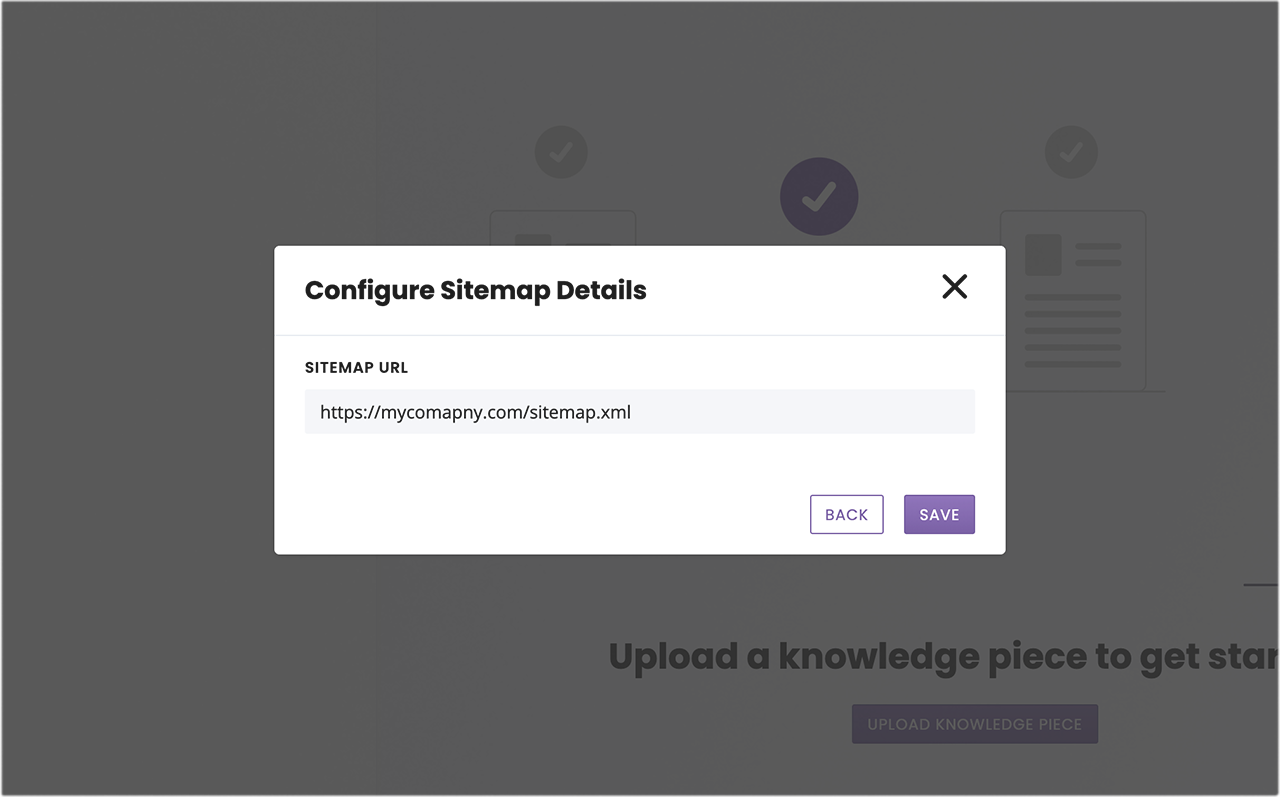Select the right document illustration behind dialog
The height and width of the screenshot is (797, 1280).
tap(1073, 300)
